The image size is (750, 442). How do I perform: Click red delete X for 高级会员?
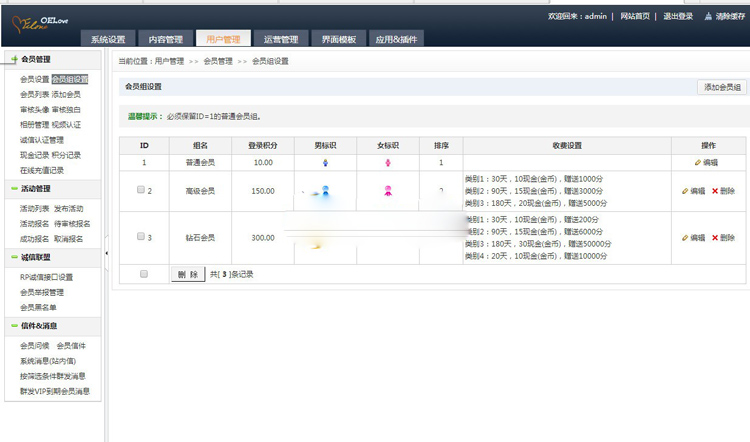click(x=715, y=190)
